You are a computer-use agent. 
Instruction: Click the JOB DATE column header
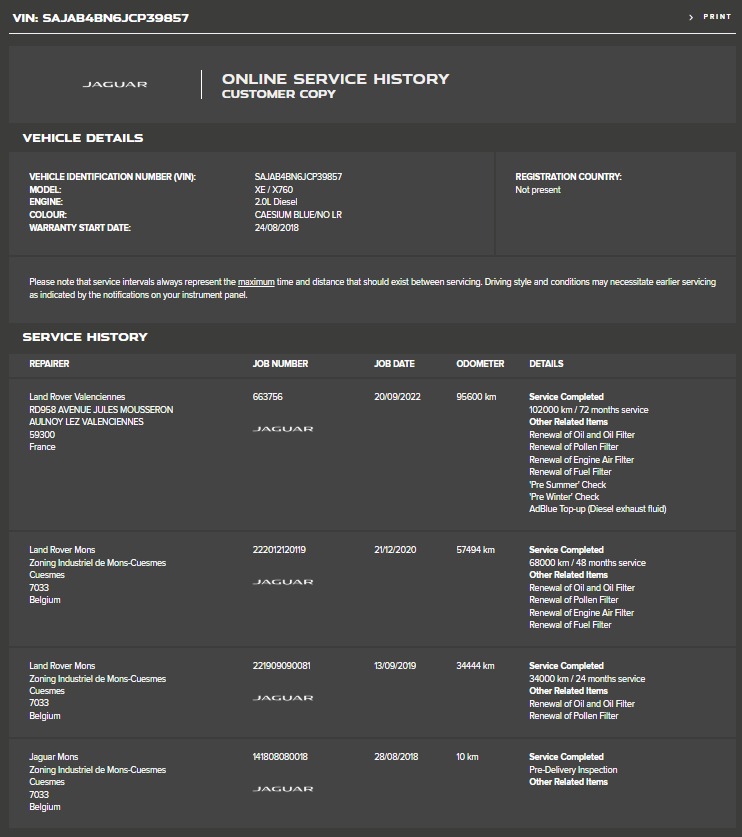point(394,364)
